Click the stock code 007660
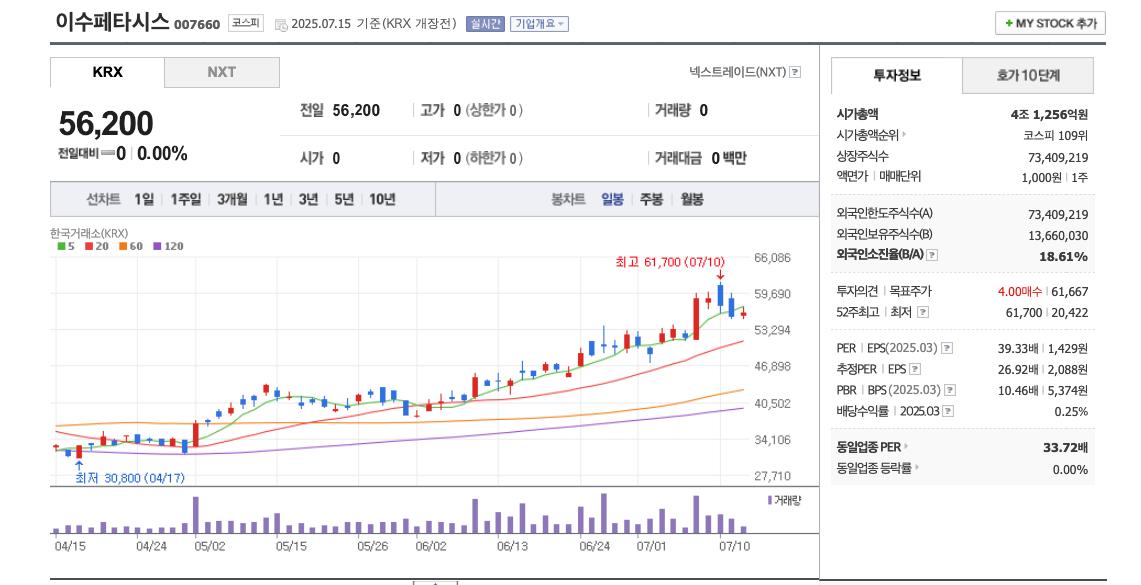The image size is (1141, 585). [196, 25]
